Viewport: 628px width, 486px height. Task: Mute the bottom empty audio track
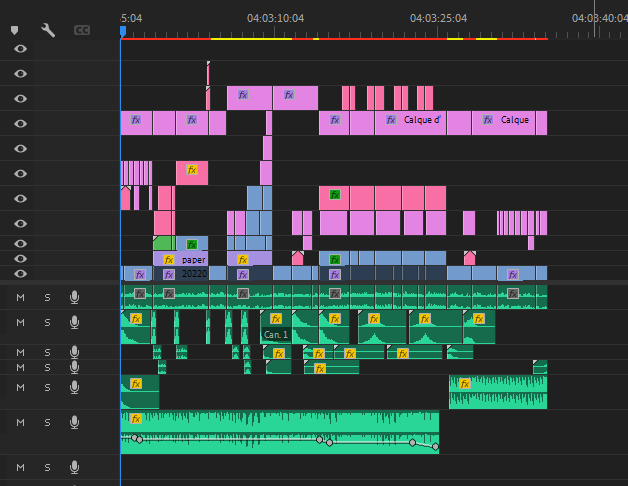click(20, 468)
